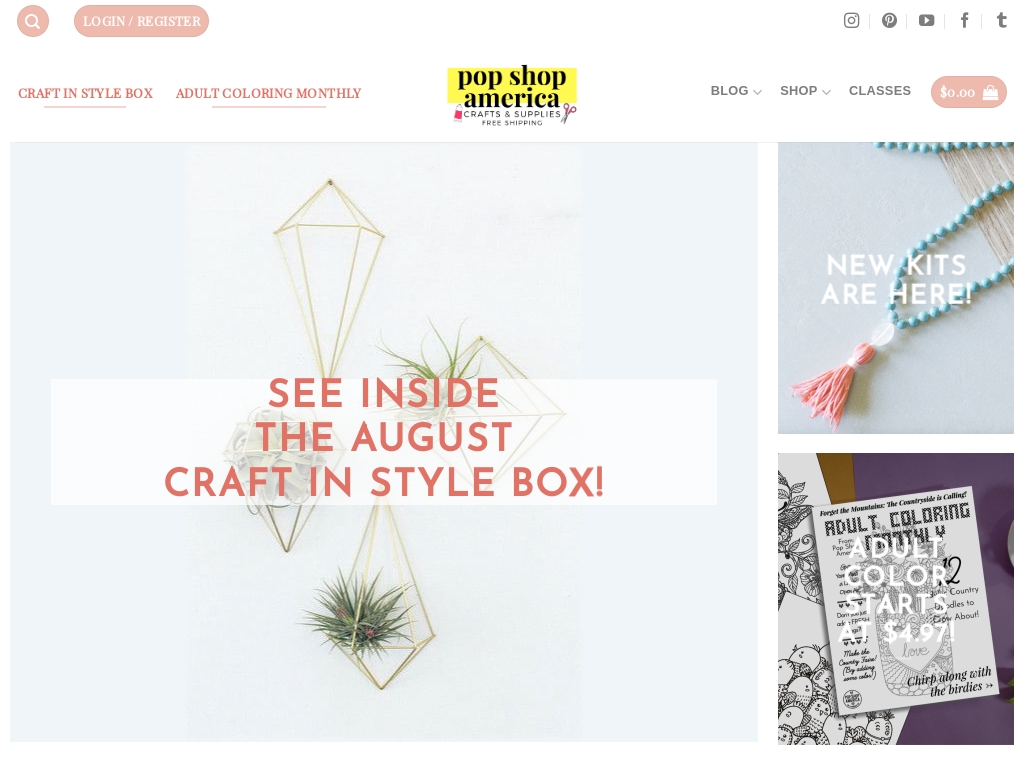
Task: Click the Pop Shop America logo
Action: point(512,95)
